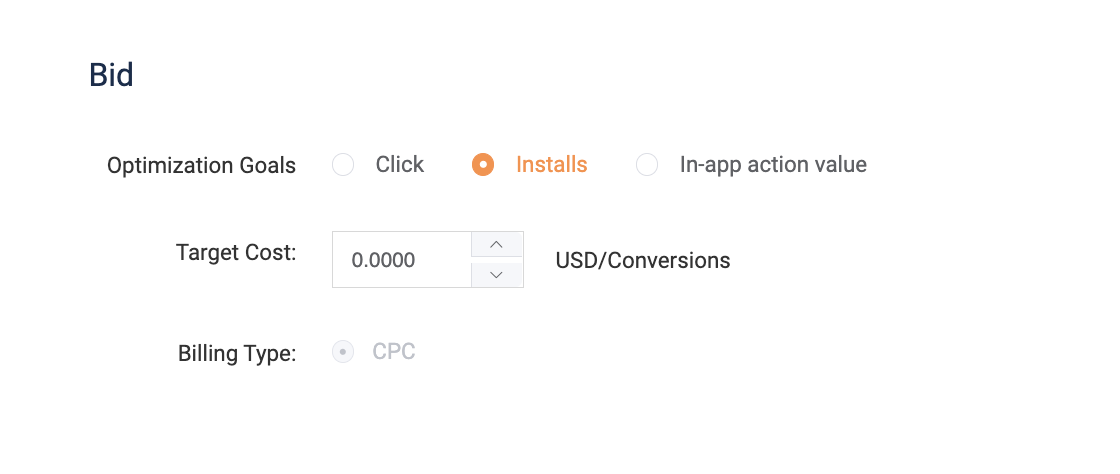Click the 'Target Cost:' field label
This screenshot has height=474, width=1120.
[236, 253]
